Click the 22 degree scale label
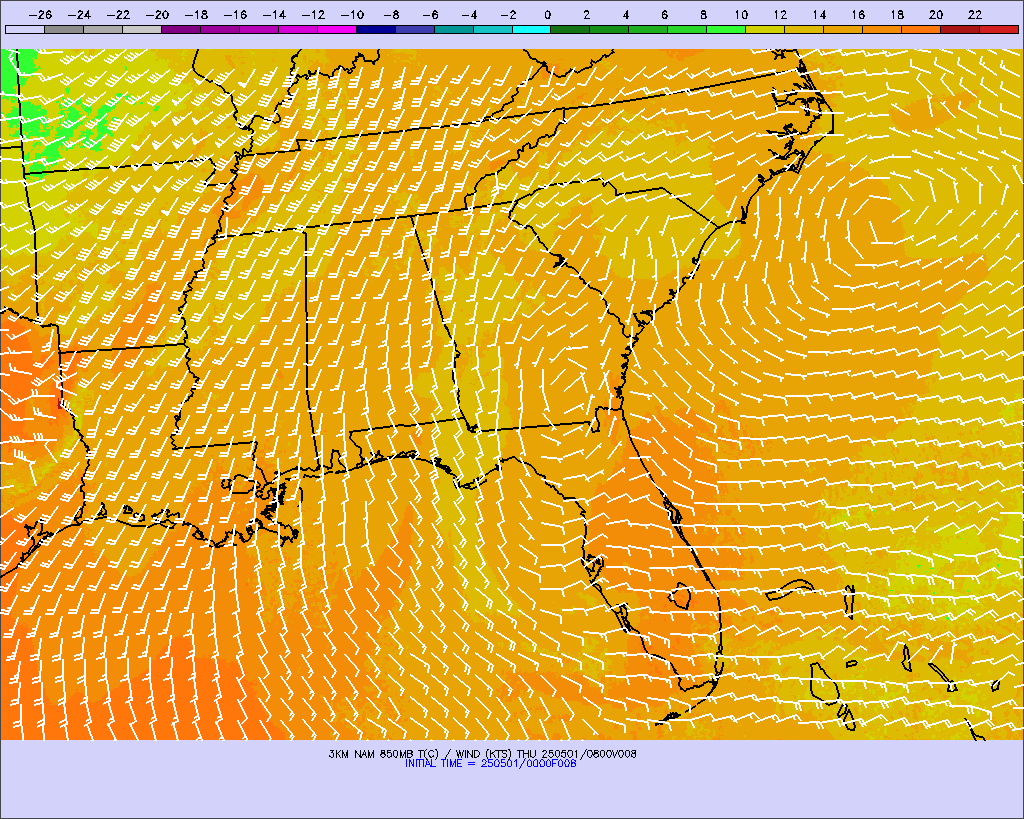 (975, 14)
